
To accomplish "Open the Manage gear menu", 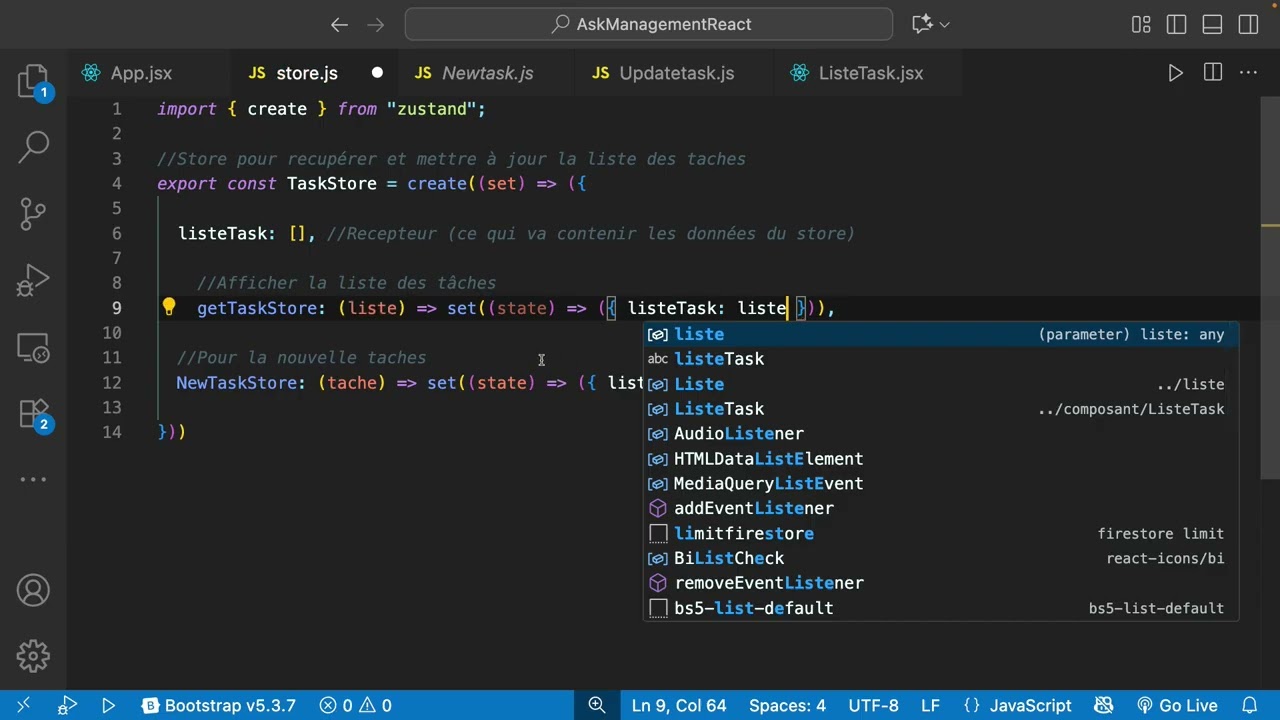I will [x=33, y=656].
